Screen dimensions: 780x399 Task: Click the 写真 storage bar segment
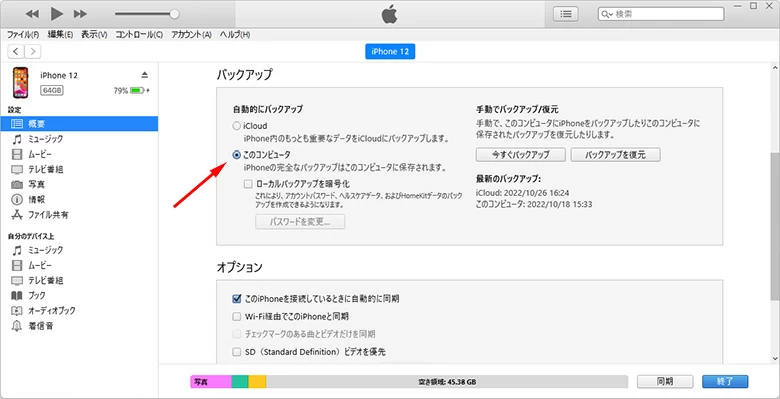point(211,382)
